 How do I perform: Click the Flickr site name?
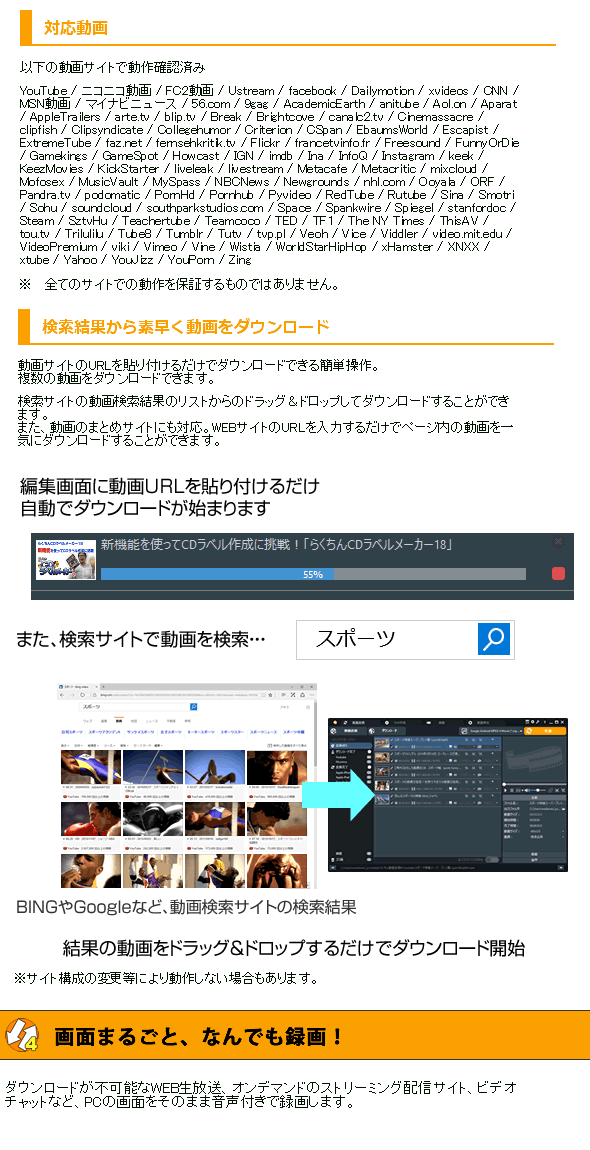pos(264,143)
